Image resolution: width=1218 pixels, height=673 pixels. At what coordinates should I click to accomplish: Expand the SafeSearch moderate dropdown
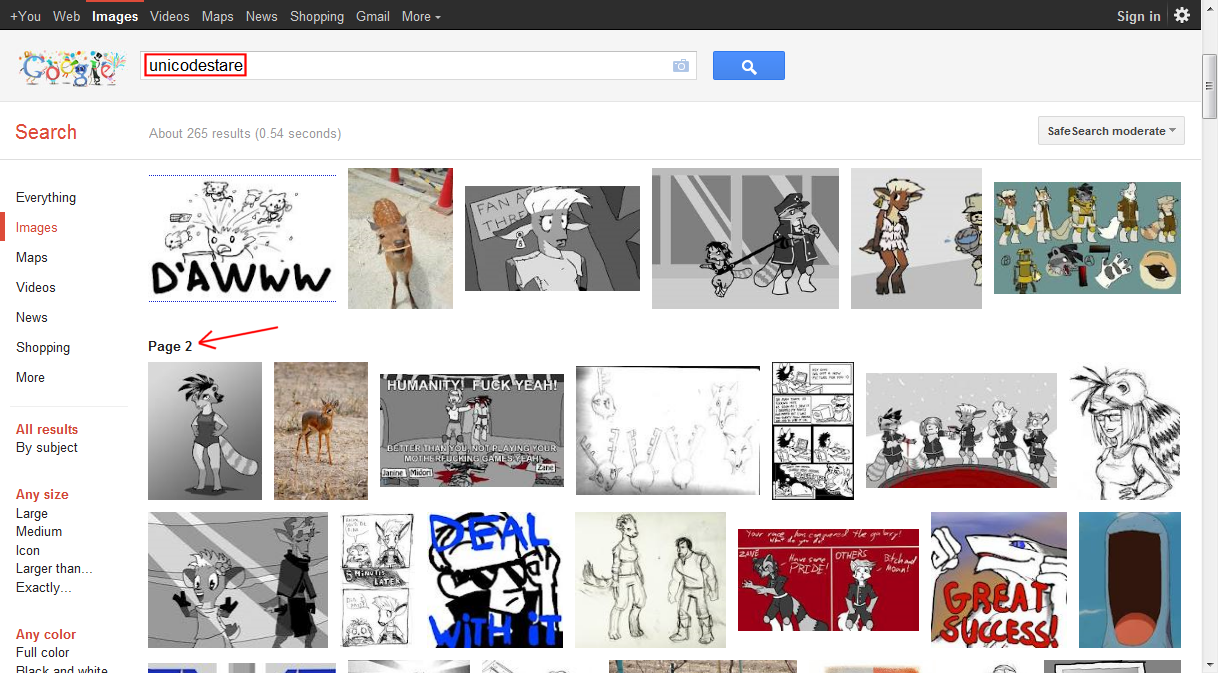coord(1111,131)
